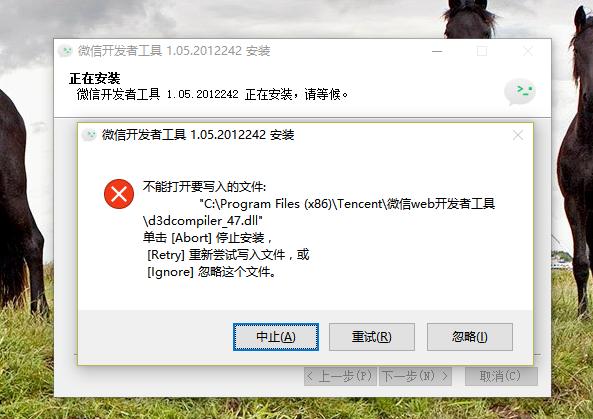Click the 取消(C) cancel button

pos(501,376)
